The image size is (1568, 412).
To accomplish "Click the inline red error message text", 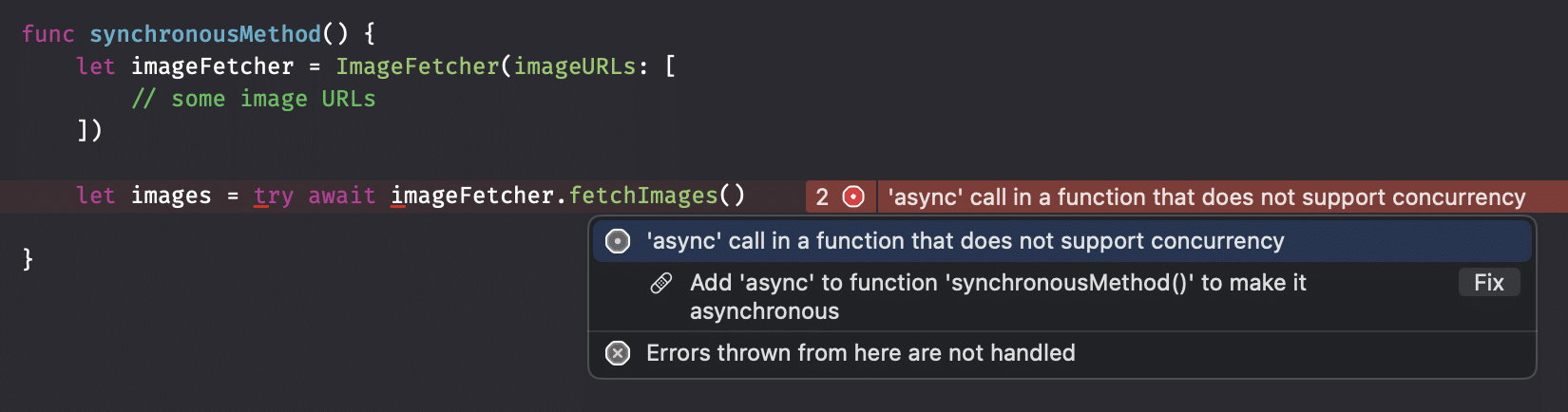I will (1206, 197).
